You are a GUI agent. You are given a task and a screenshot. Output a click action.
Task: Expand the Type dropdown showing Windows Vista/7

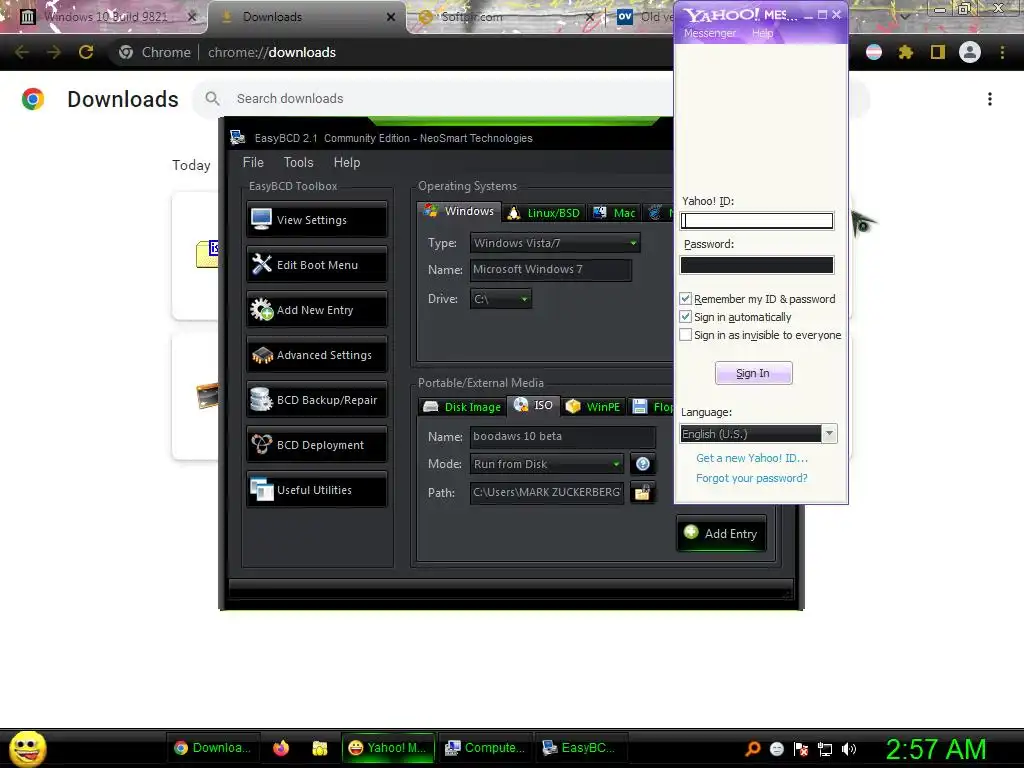point(554,243)
